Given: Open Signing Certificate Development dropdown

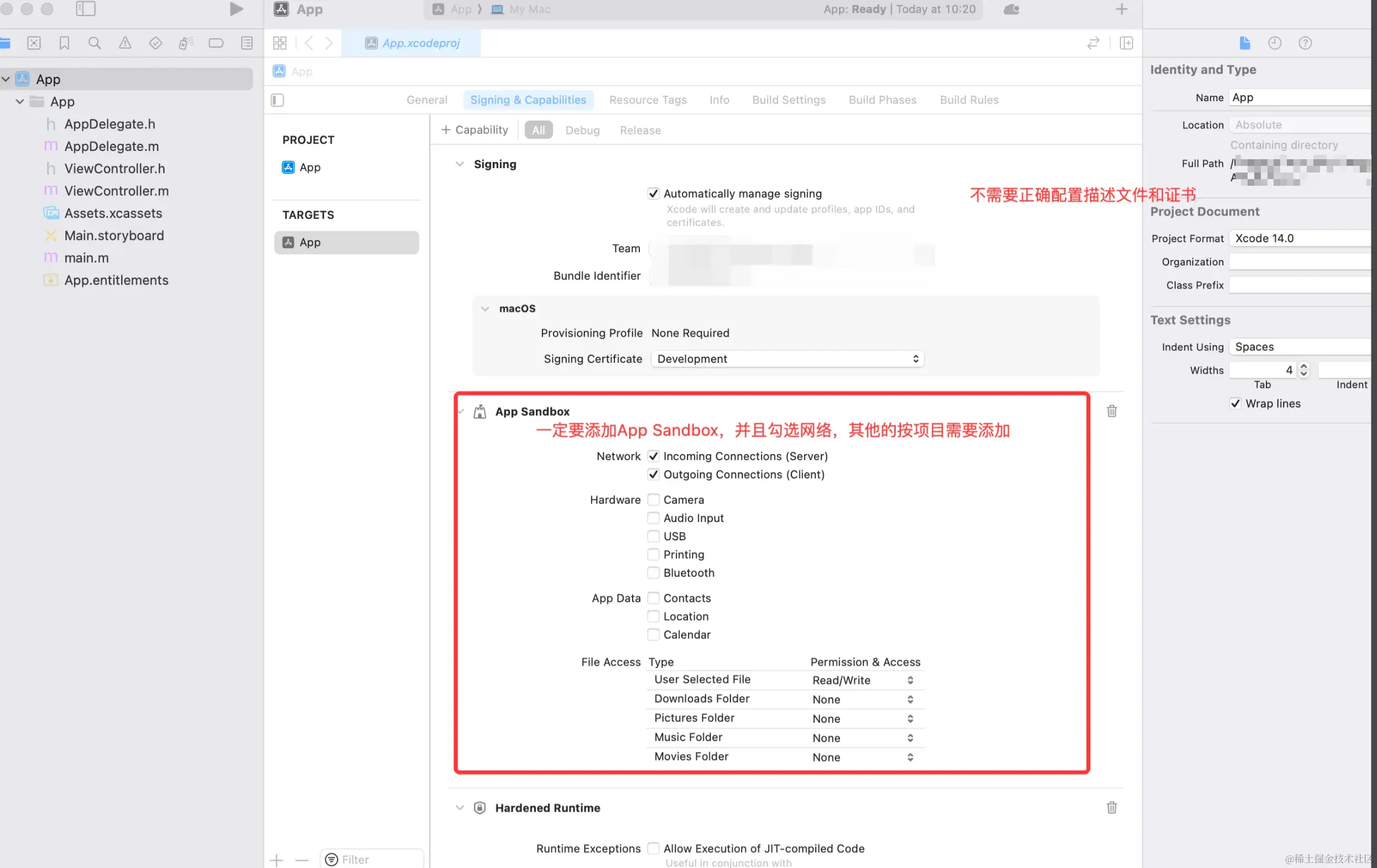Looking at the screenshot, I should 787,358.
